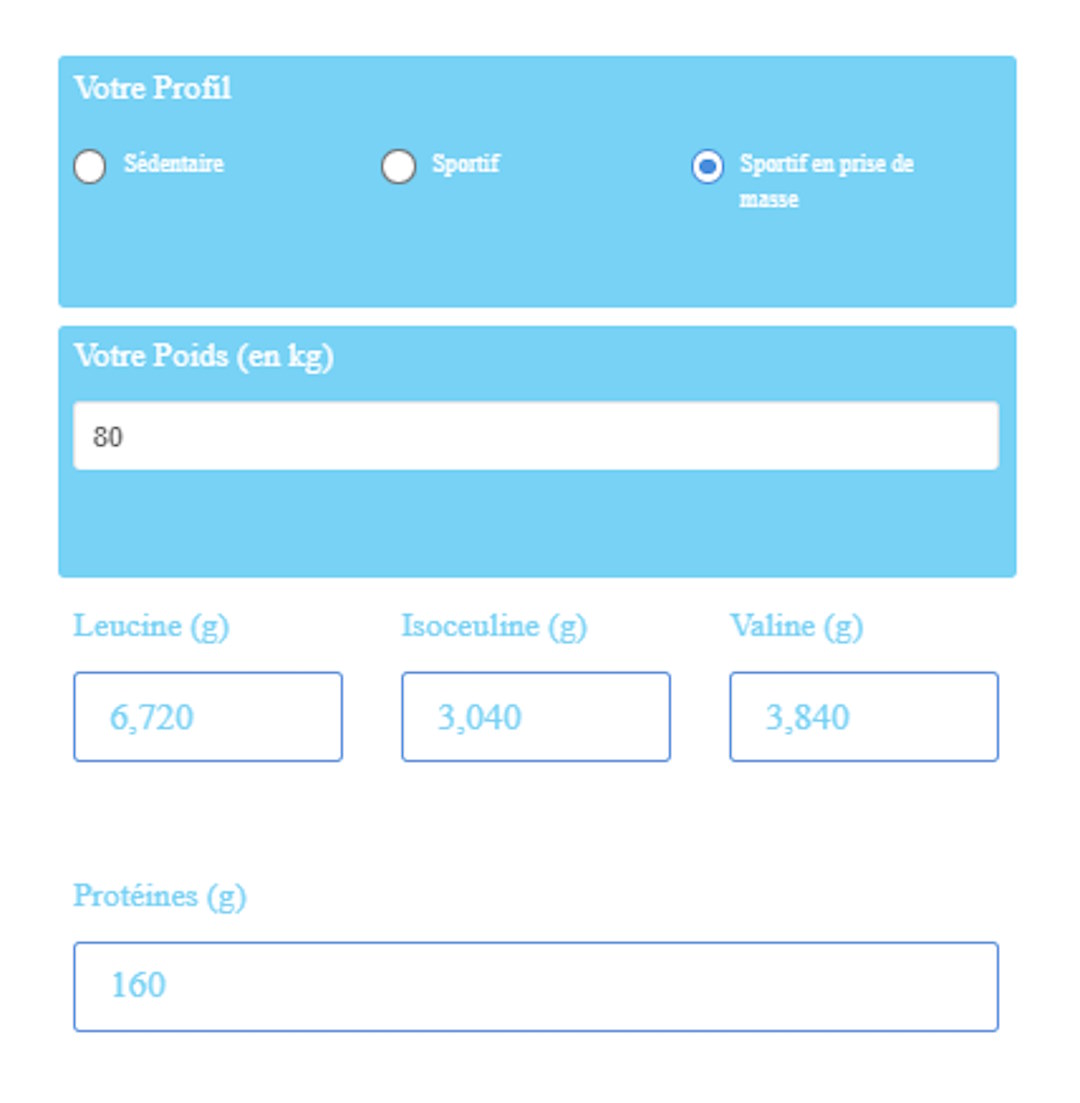Image resolution: width=1080 pixels, height=1103 pixels.
Task: Click the 160 protein value
Action: click(x=138, y=986)
